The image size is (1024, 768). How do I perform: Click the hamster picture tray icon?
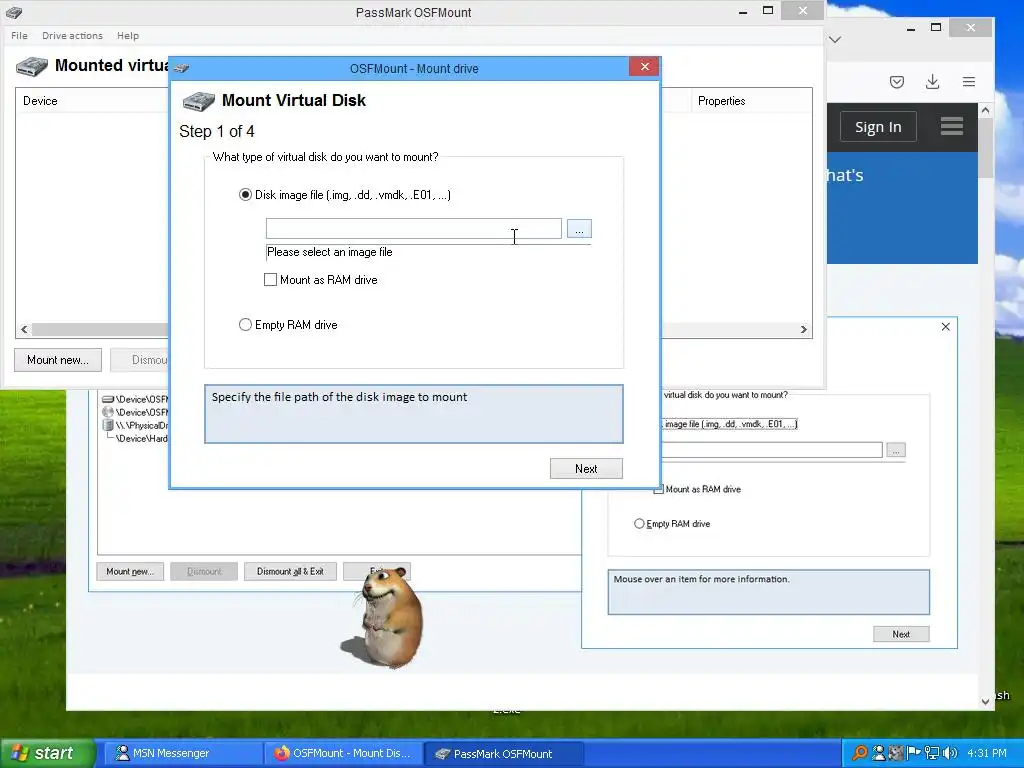tap(896, 753)
